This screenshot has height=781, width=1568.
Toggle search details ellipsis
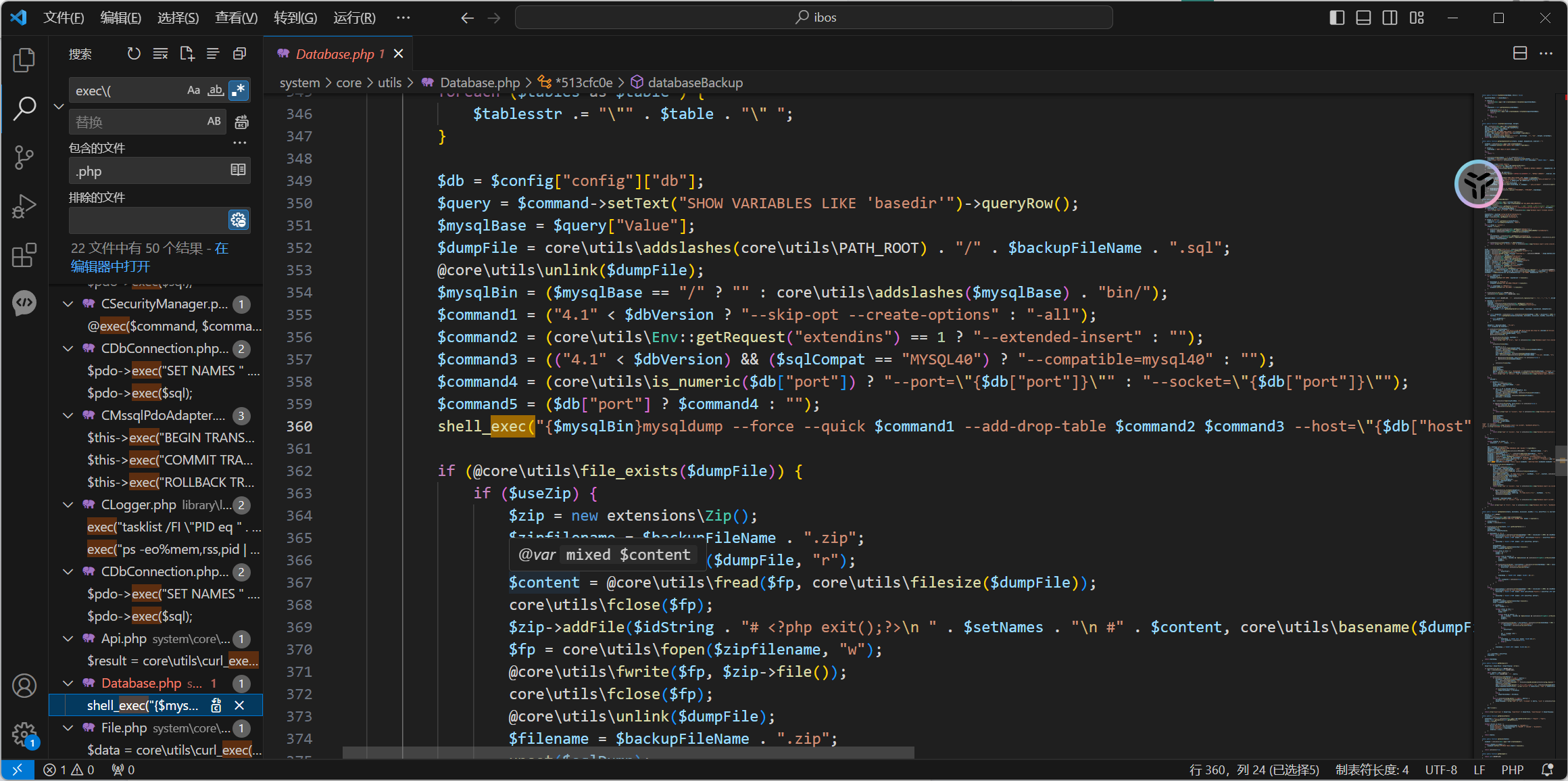[x=239, y=143]
